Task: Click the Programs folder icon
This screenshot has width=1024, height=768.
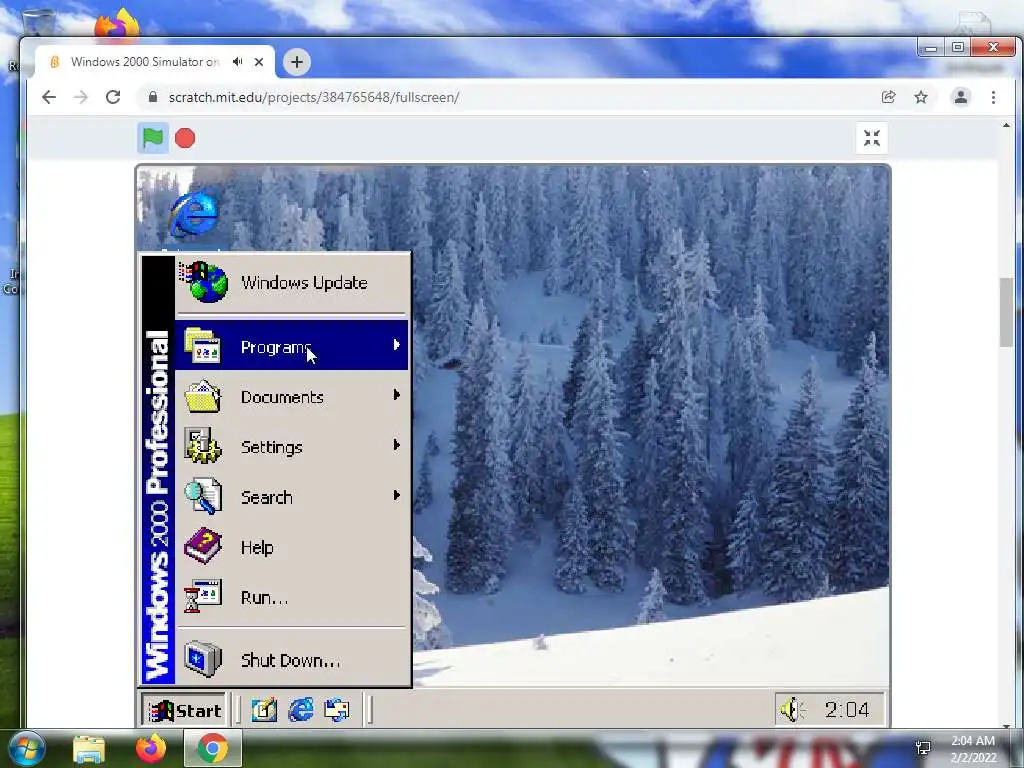Action: click(202, 345)
